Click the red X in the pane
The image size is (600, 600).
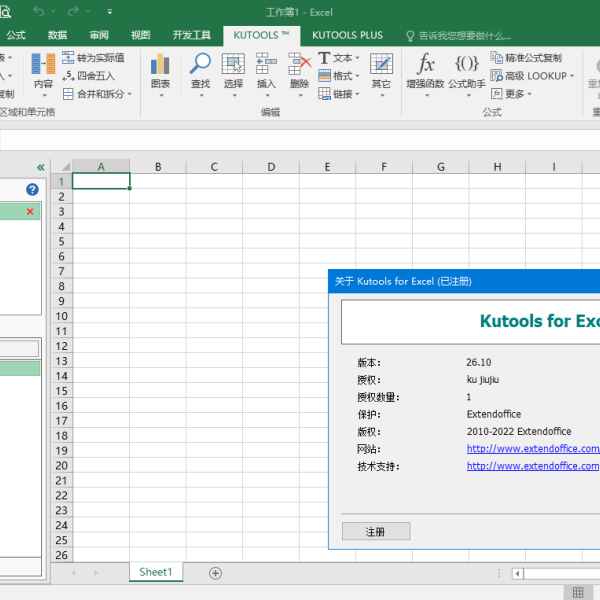tap(30, 212)
